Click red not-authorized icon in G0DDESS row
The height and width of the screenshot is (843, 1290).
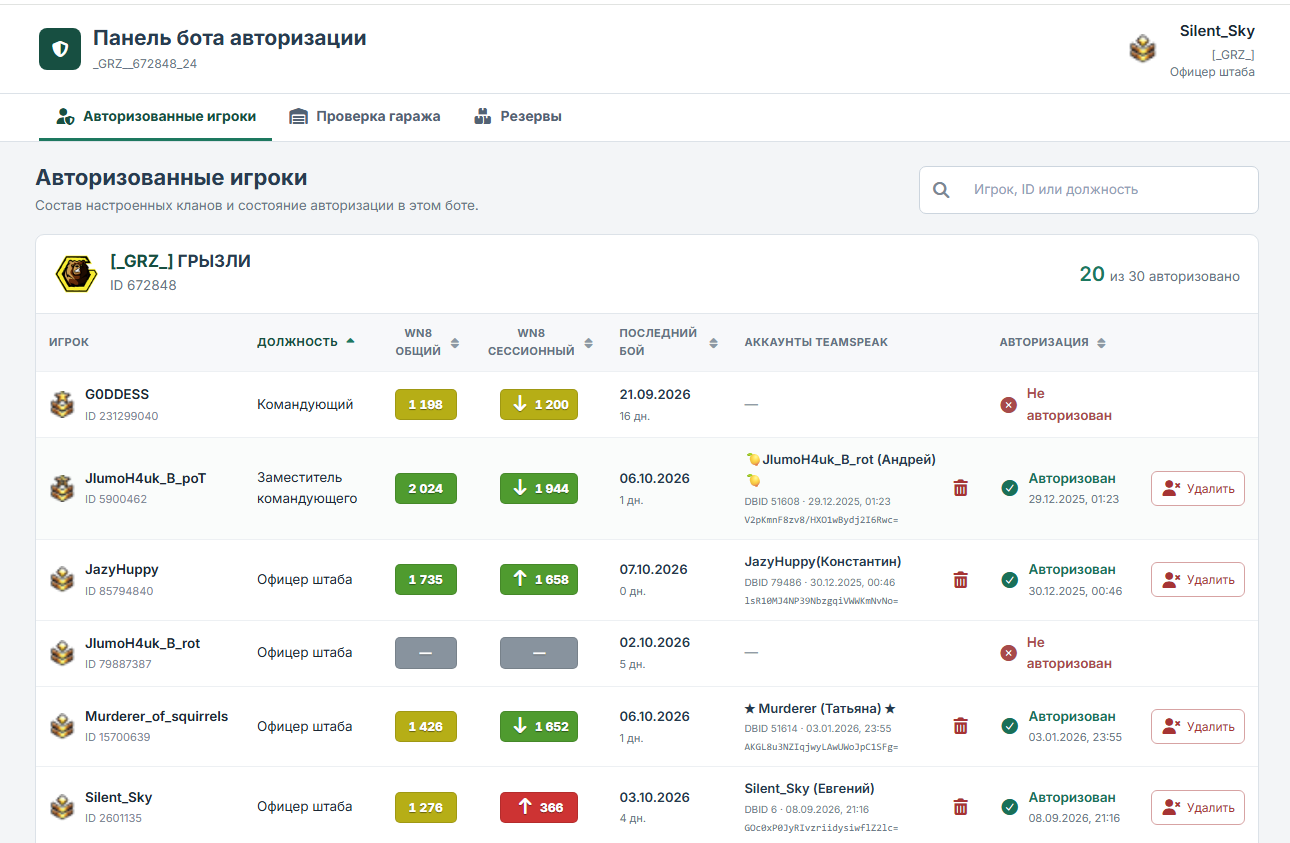pos(1009,405)
